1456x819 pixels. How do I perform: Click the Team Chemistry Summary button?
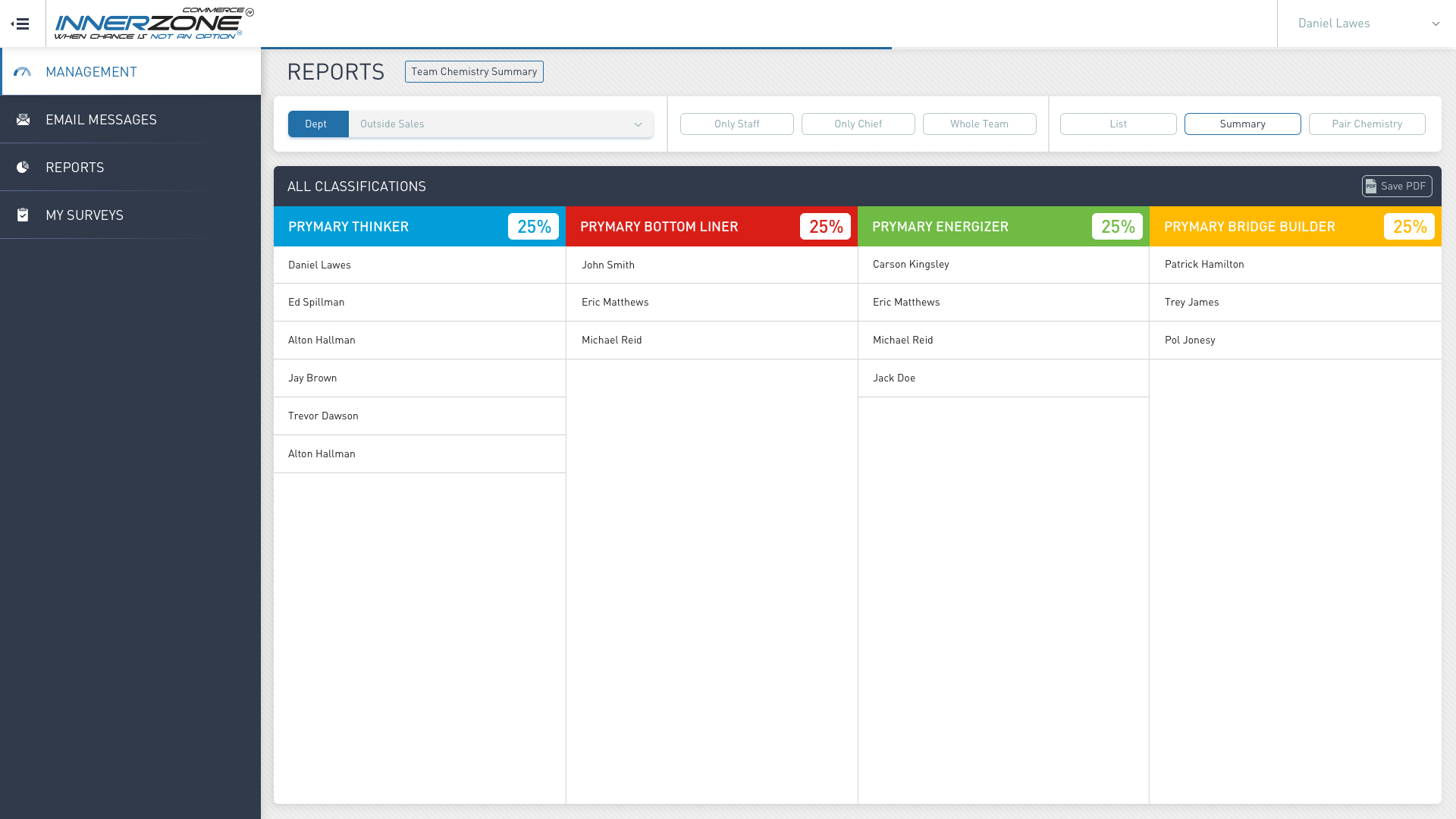point(474,72)
